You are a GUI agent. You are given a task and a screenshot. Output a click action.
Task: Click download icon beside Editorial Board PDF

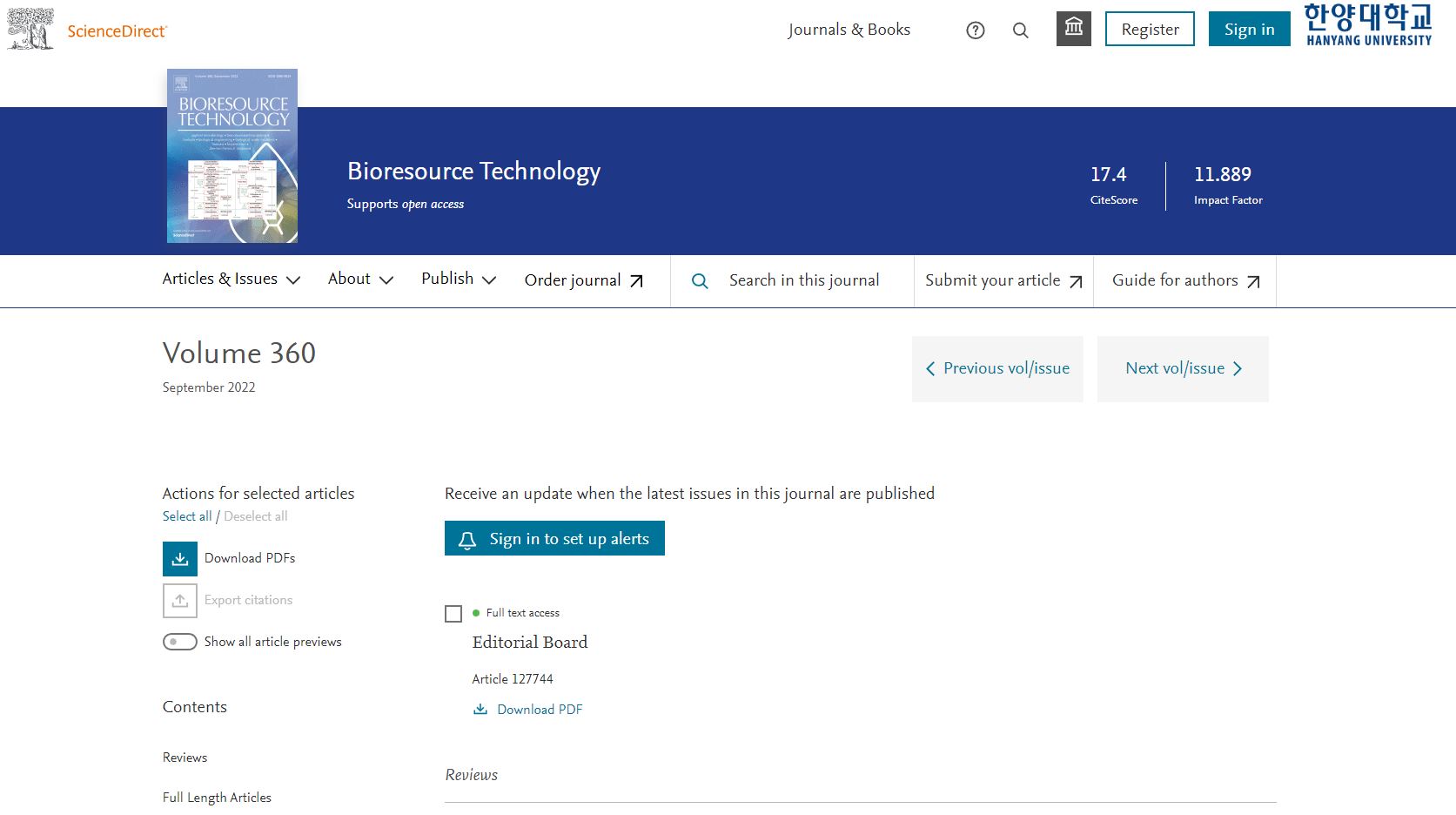pyautogui.click(x=480, y=710)
